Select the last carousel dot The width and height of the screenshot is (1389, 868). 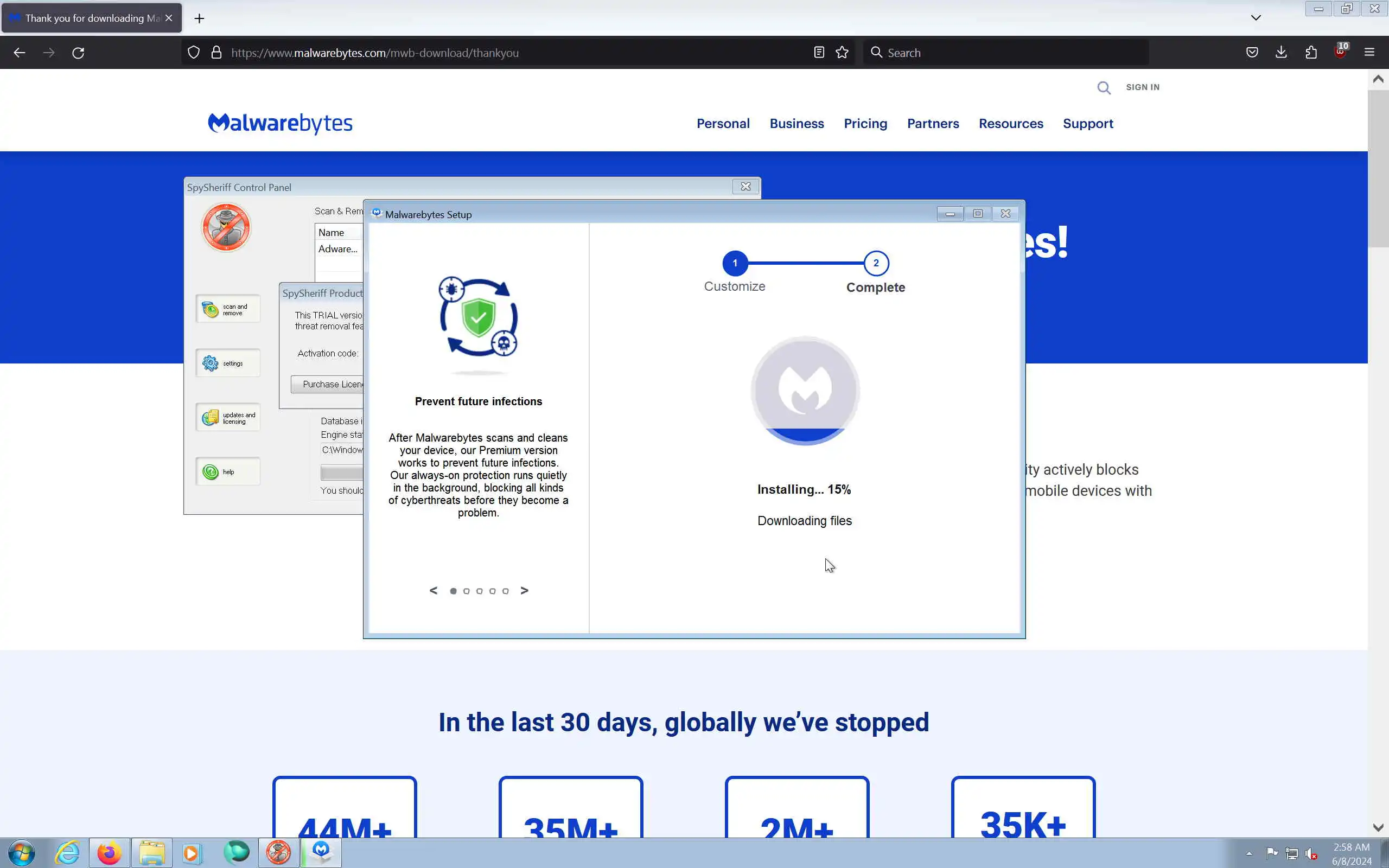[505, 591]
